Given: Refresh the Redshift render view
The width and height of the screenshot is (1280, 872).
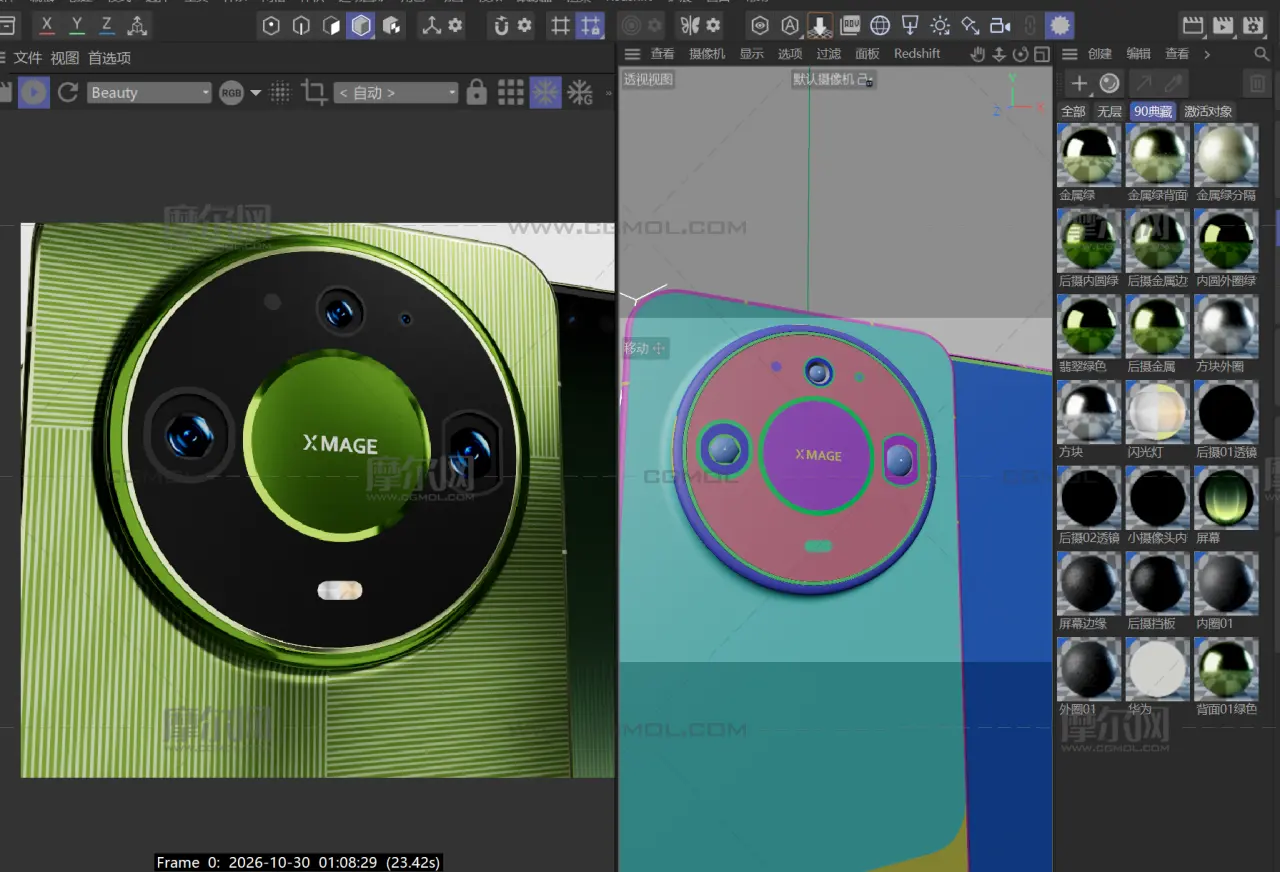Looking at the screenshot, I should click(68, 93).
